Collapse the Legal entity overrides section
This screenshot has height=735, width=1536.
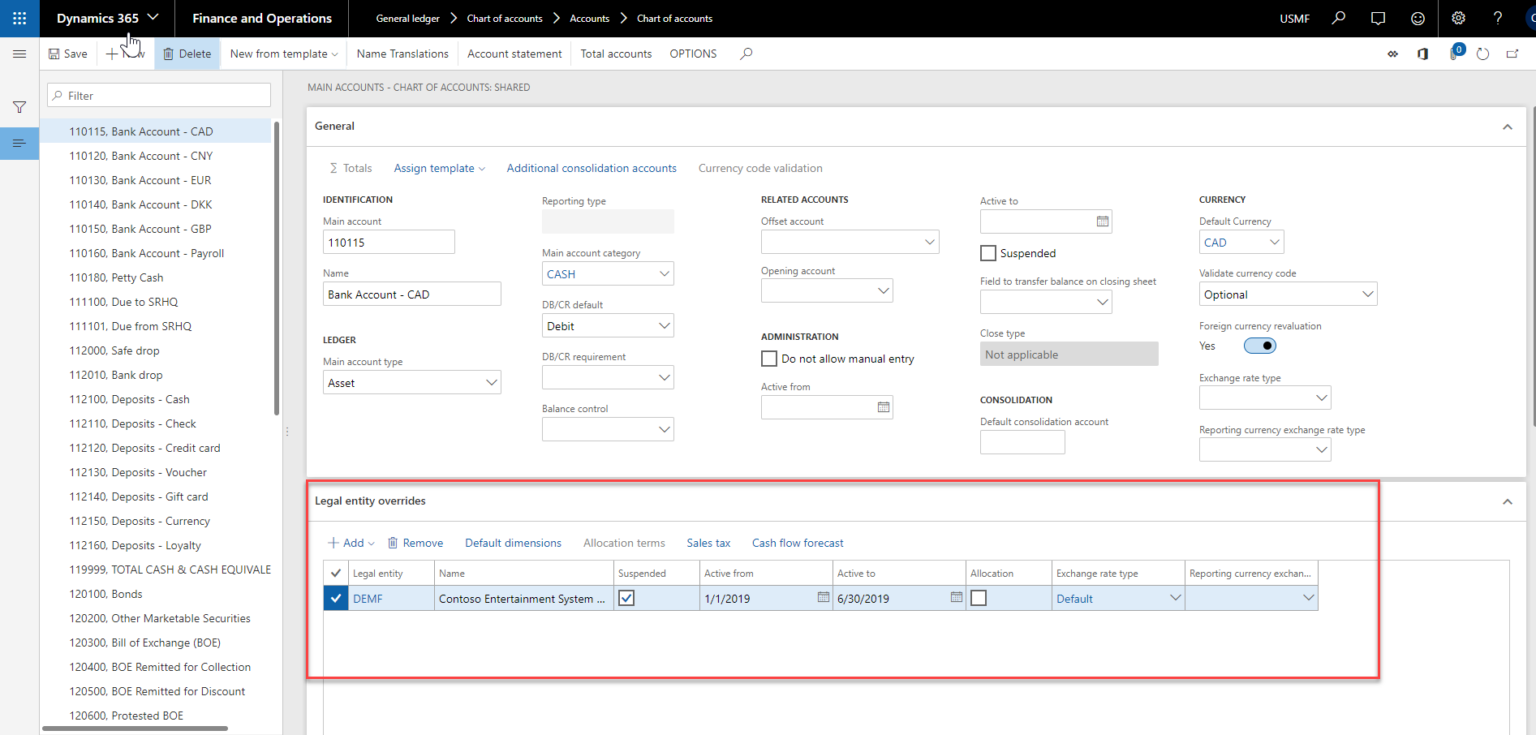coord(1508,502)
